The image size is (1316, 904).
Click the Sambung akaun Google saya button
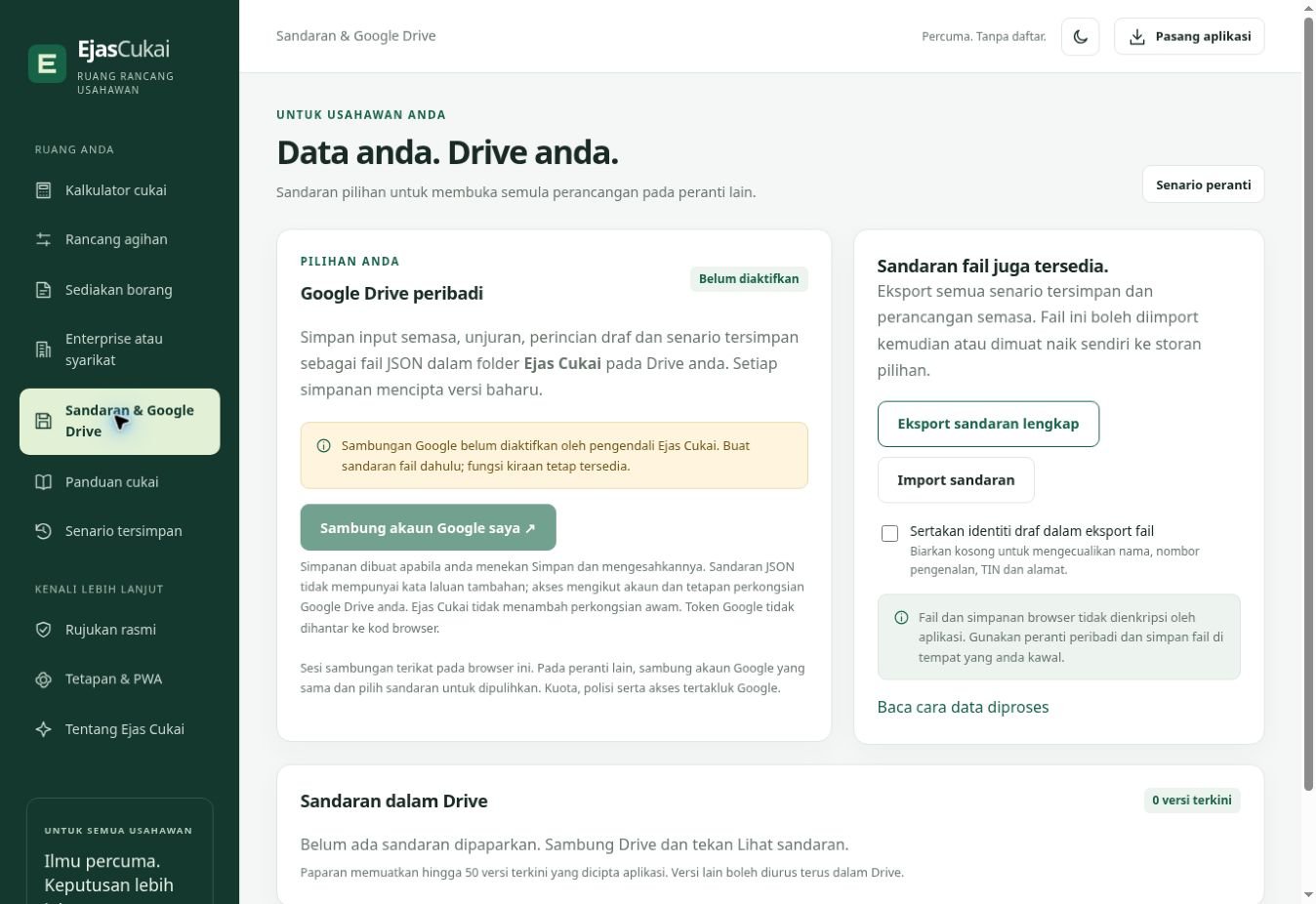click(428, 527)
